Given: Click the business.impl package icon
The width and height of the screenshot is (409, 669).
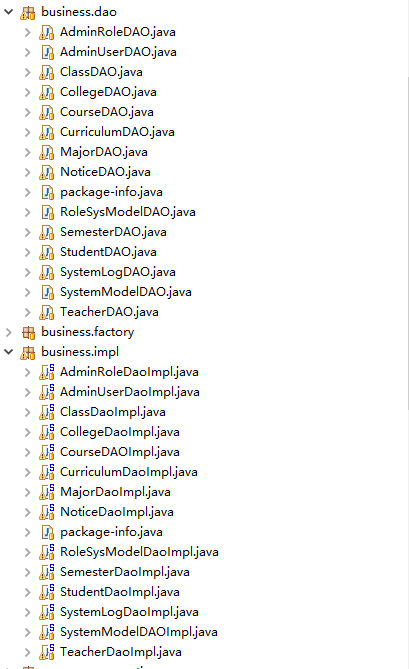Looking at the screenshot, I should [28, 352].
